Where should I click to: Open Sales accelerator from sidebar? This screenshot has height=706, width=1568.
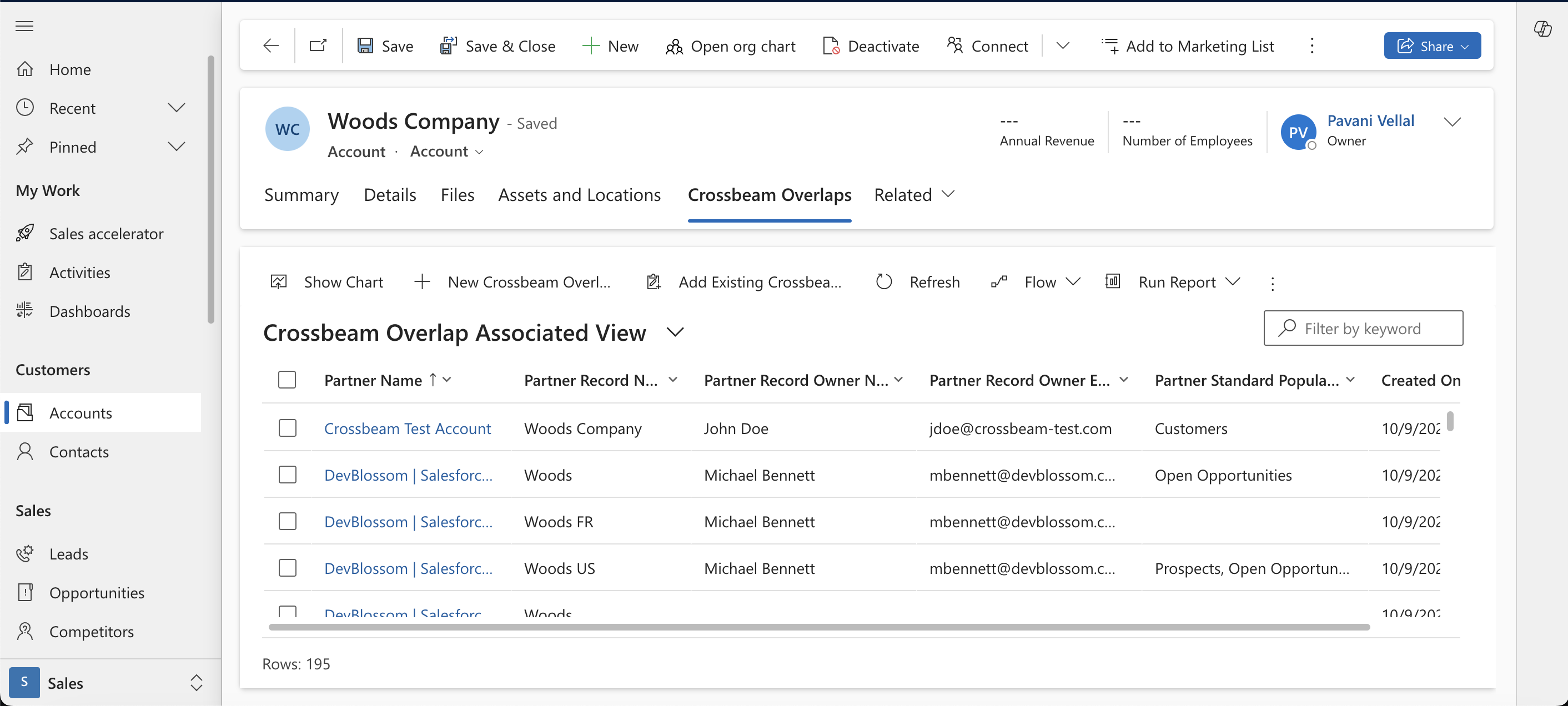tap(106, 234)
